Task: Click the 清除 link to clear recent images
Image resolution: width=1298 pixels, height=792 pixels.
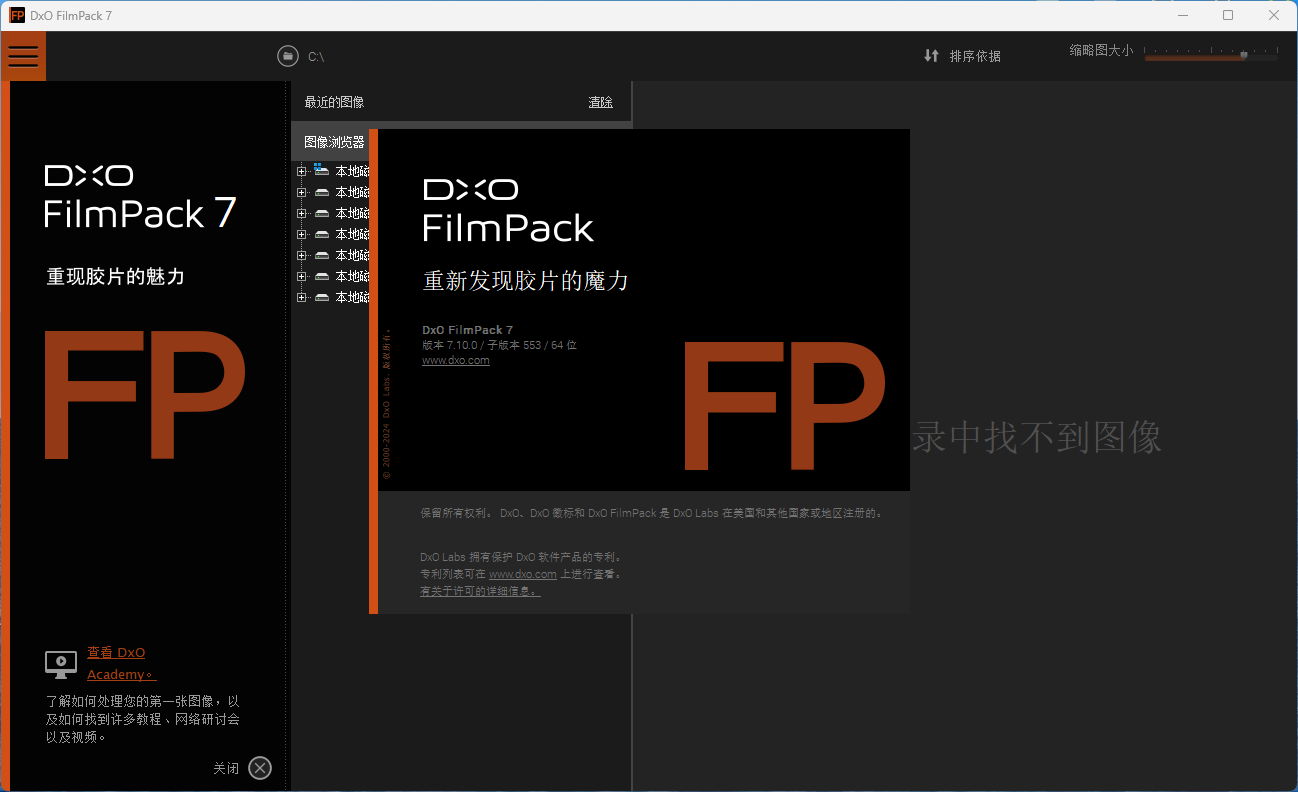Action: pos(600,102)
